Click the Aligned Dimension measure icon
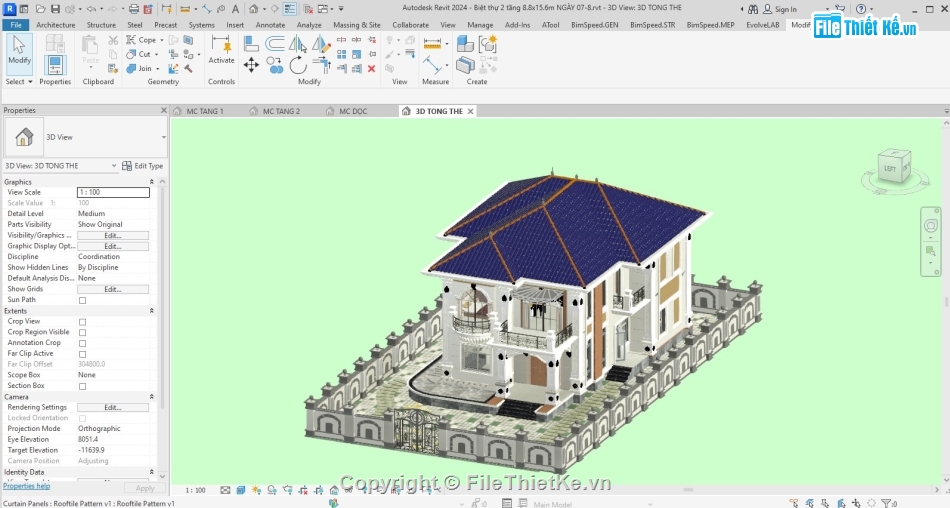The height and width of the screenshot is (508, 950). click(x=432, y=44)
